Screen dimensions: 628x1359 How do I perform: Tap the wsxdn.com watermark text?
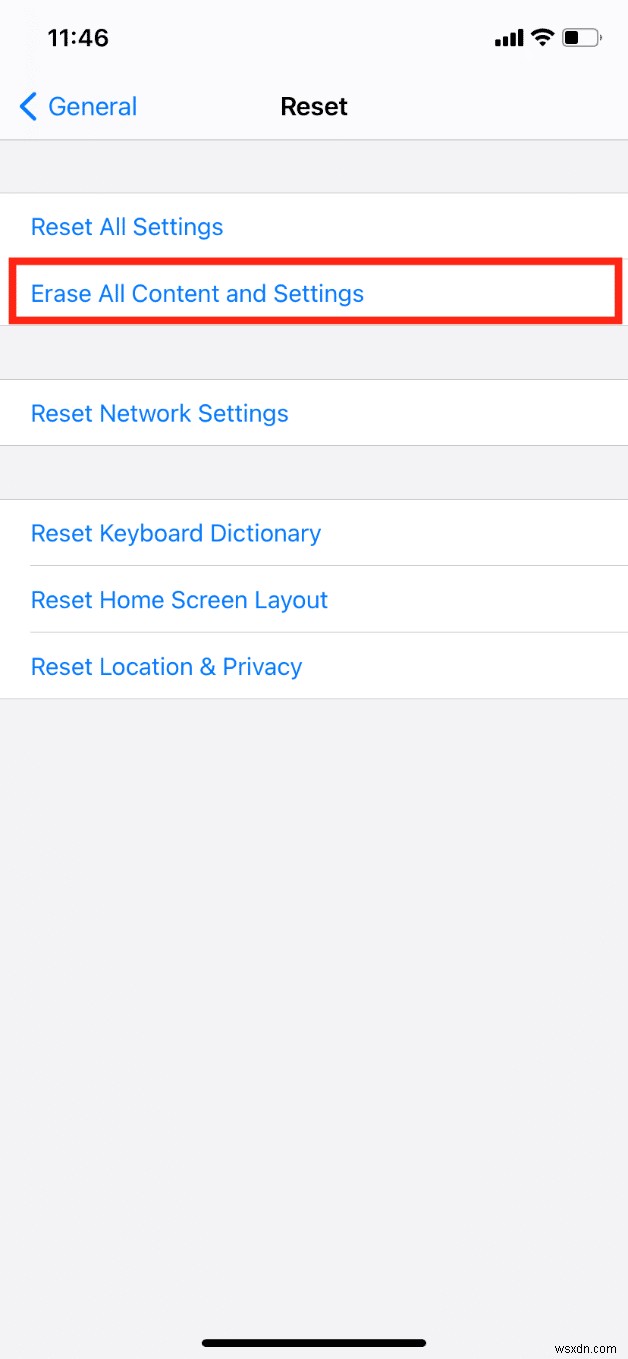click(581, 1345)
